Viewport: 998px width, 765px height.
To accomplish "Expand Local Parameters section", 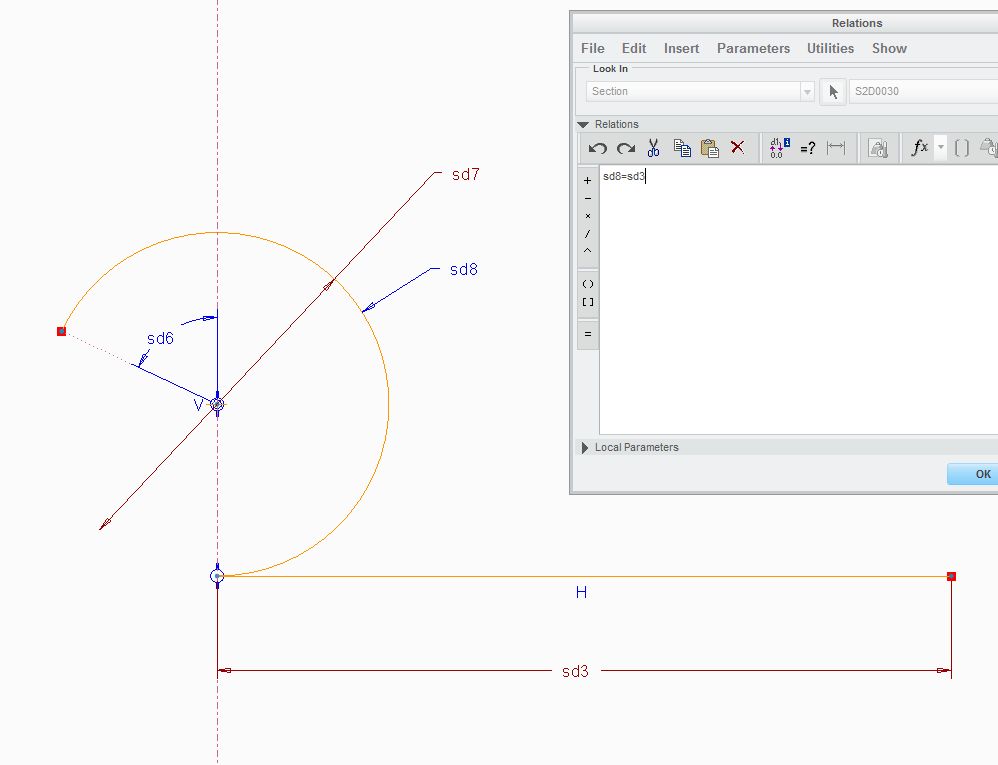I will [x=584, y=447].
